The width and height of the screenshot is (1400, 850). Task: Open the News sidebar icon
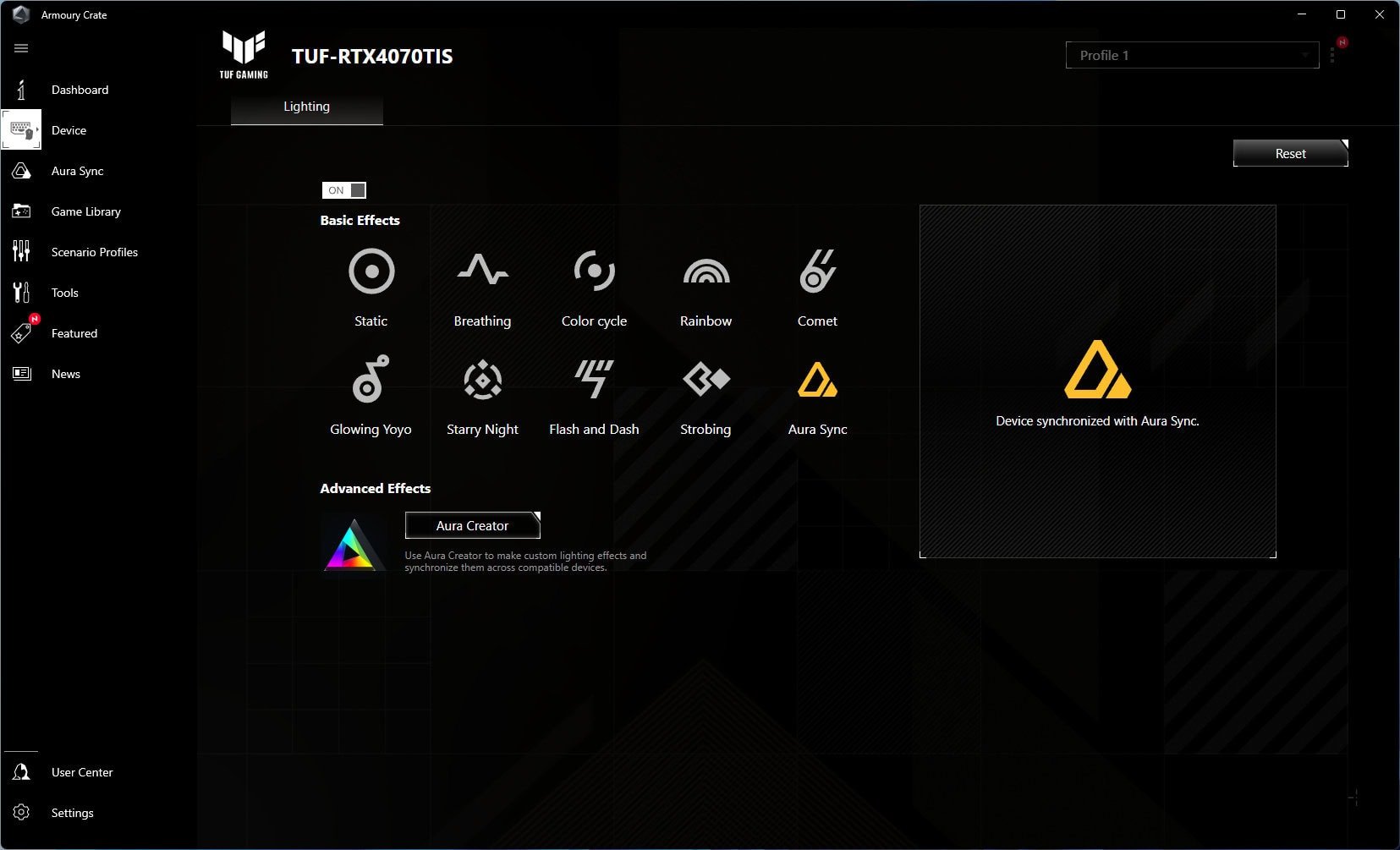tap(21, 374)
